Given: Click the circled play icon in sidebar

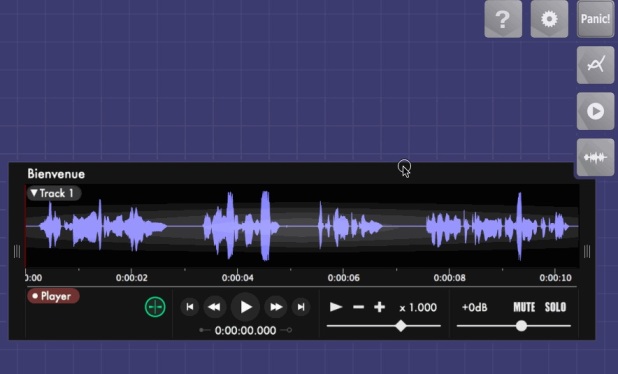Looking at the screenshot, I should click(x=595, y=111).
